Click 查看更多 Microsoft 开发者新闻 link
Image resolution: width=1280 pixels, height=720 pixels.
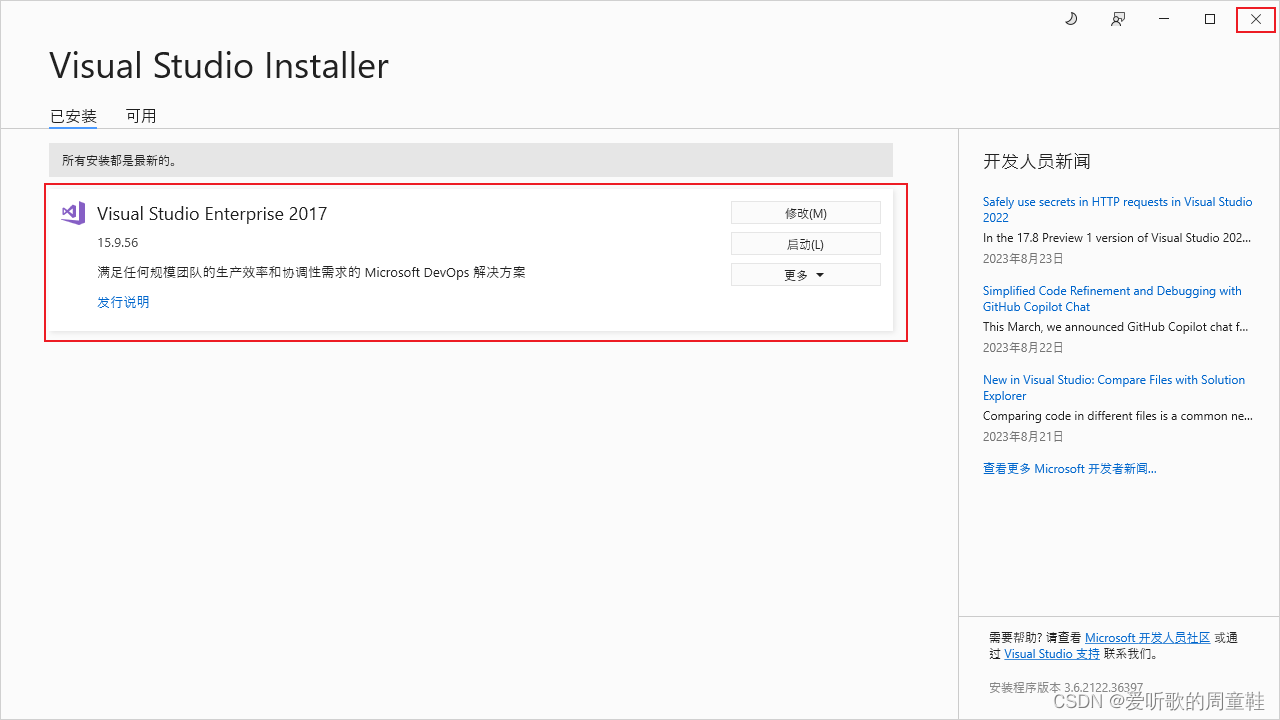pyautogui.click(x=1069, y=468)
